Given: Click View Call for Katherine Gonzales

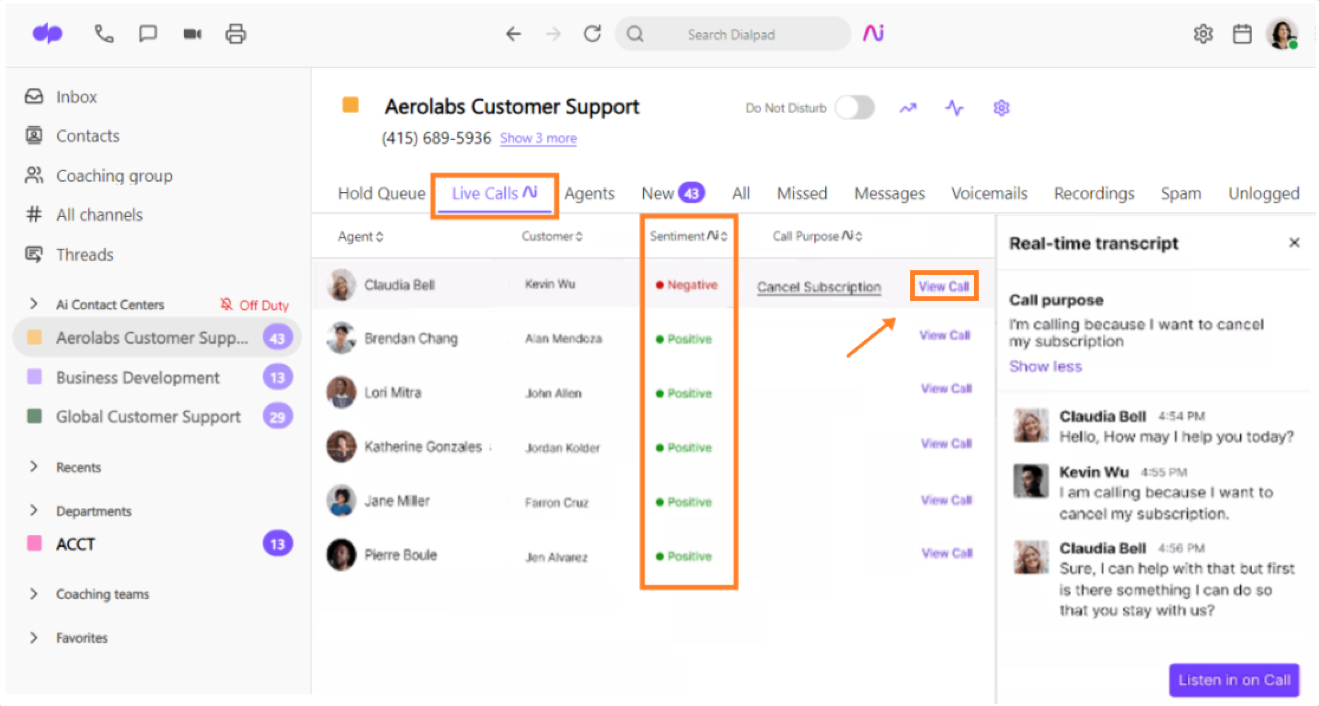Looking at the screenshot, I should pos(946,443).
